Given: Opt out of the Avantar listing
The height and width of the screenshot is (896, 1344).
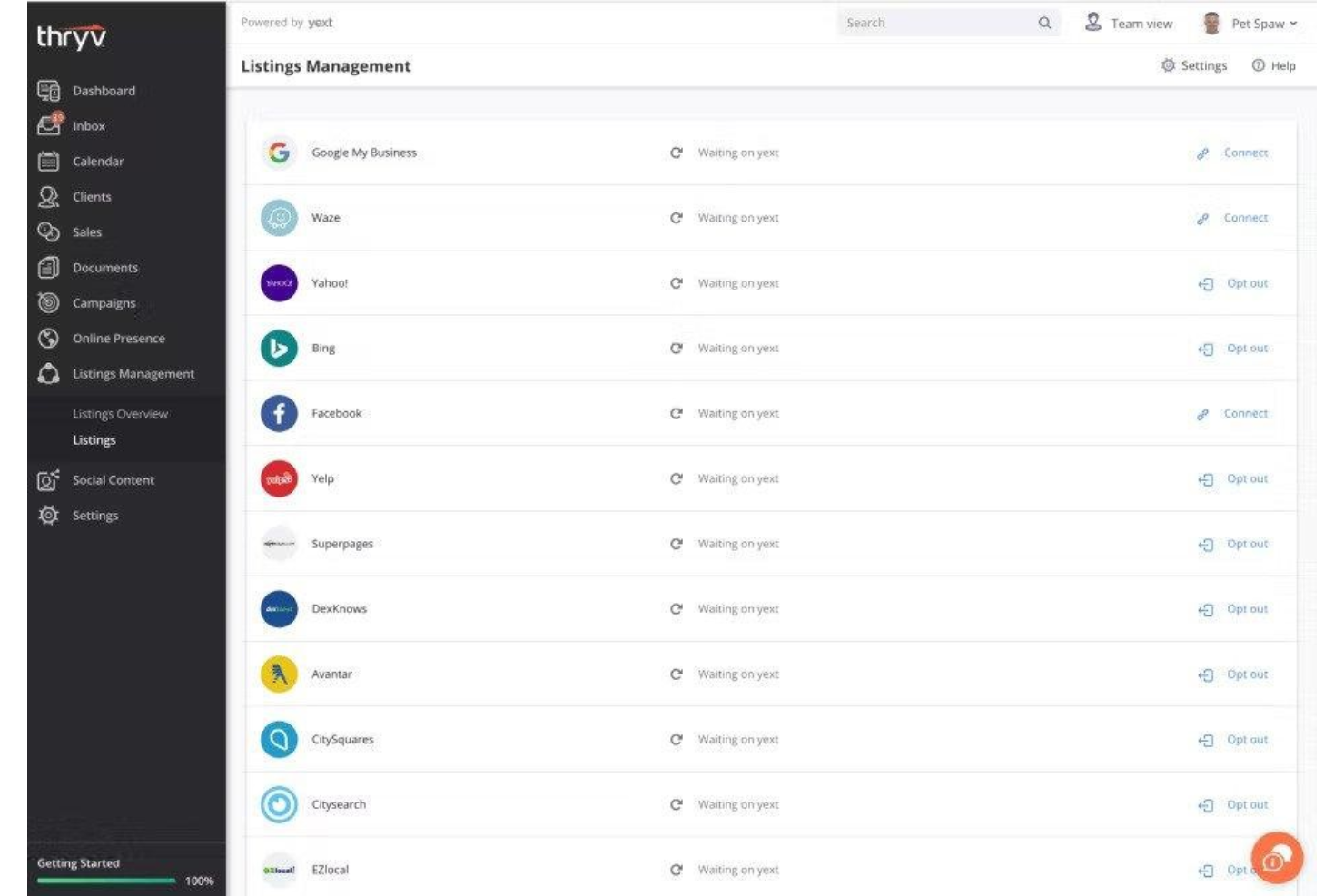Looking at the screenshot, I should click(x=1233, y=674).
